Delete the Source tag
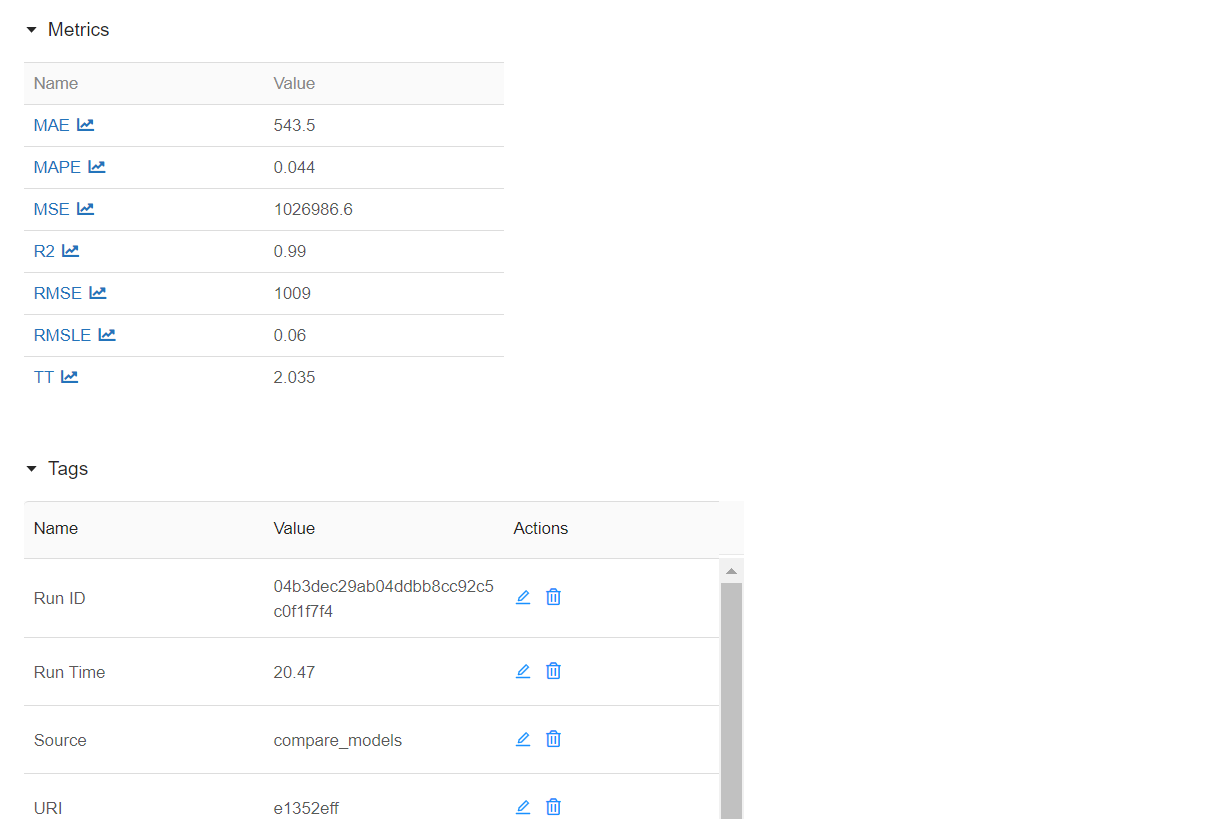 [553, 739]
